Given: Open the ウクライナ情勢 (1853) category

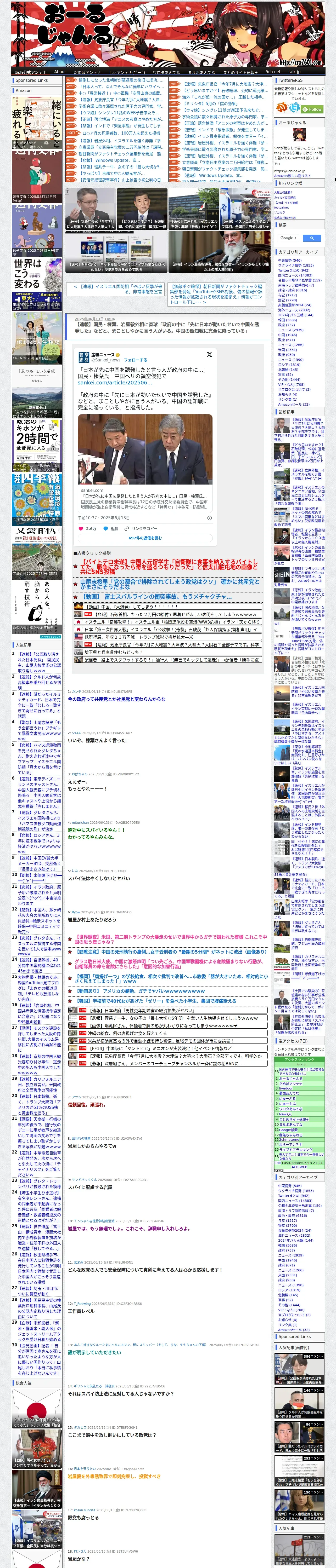Looking at the screenshot, I should (x=296, y=266).
